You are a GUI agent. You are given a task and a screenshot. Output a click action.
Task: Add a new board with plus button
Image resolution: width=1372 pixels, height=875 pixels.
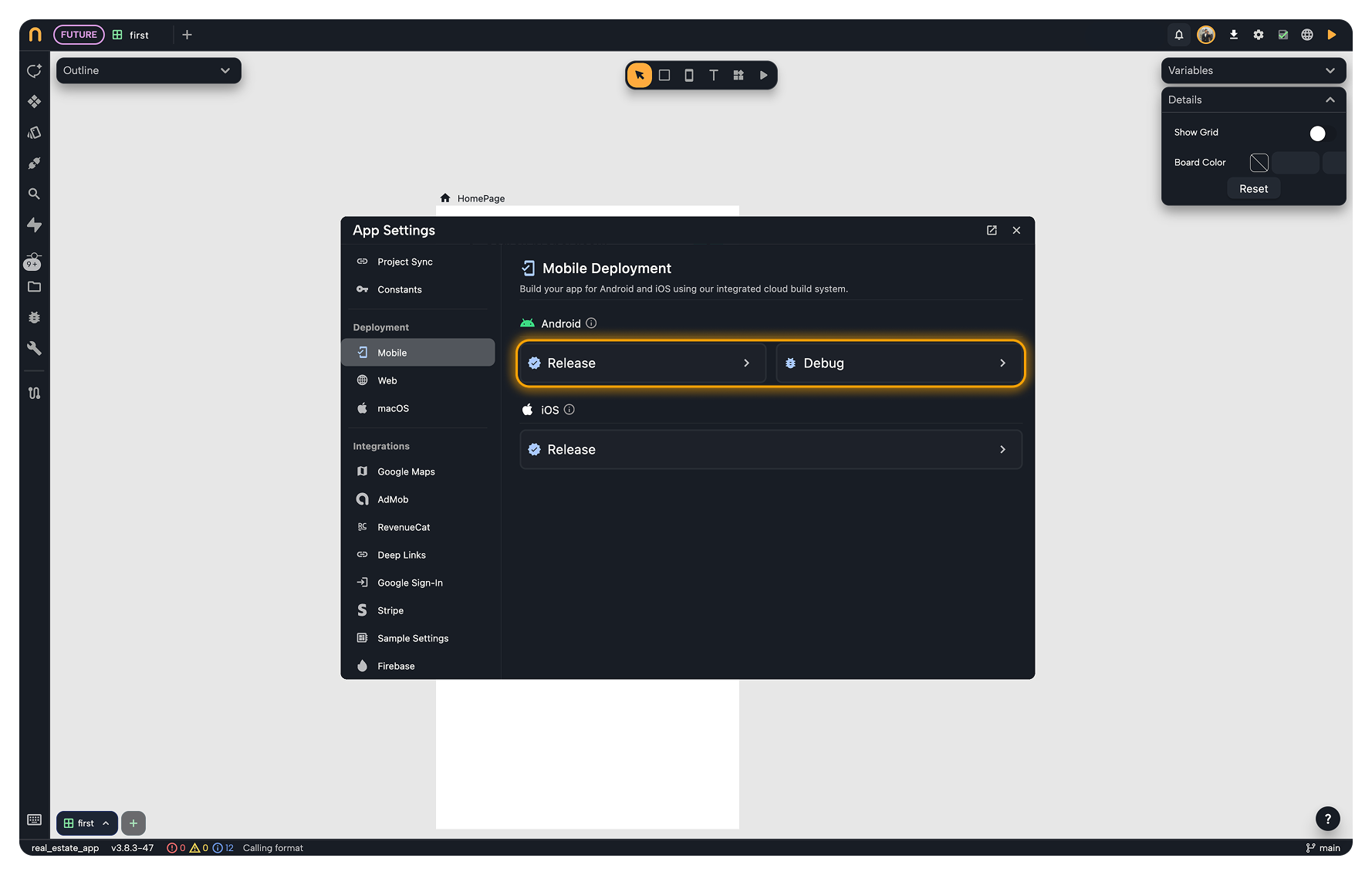(x=133, y=823)
